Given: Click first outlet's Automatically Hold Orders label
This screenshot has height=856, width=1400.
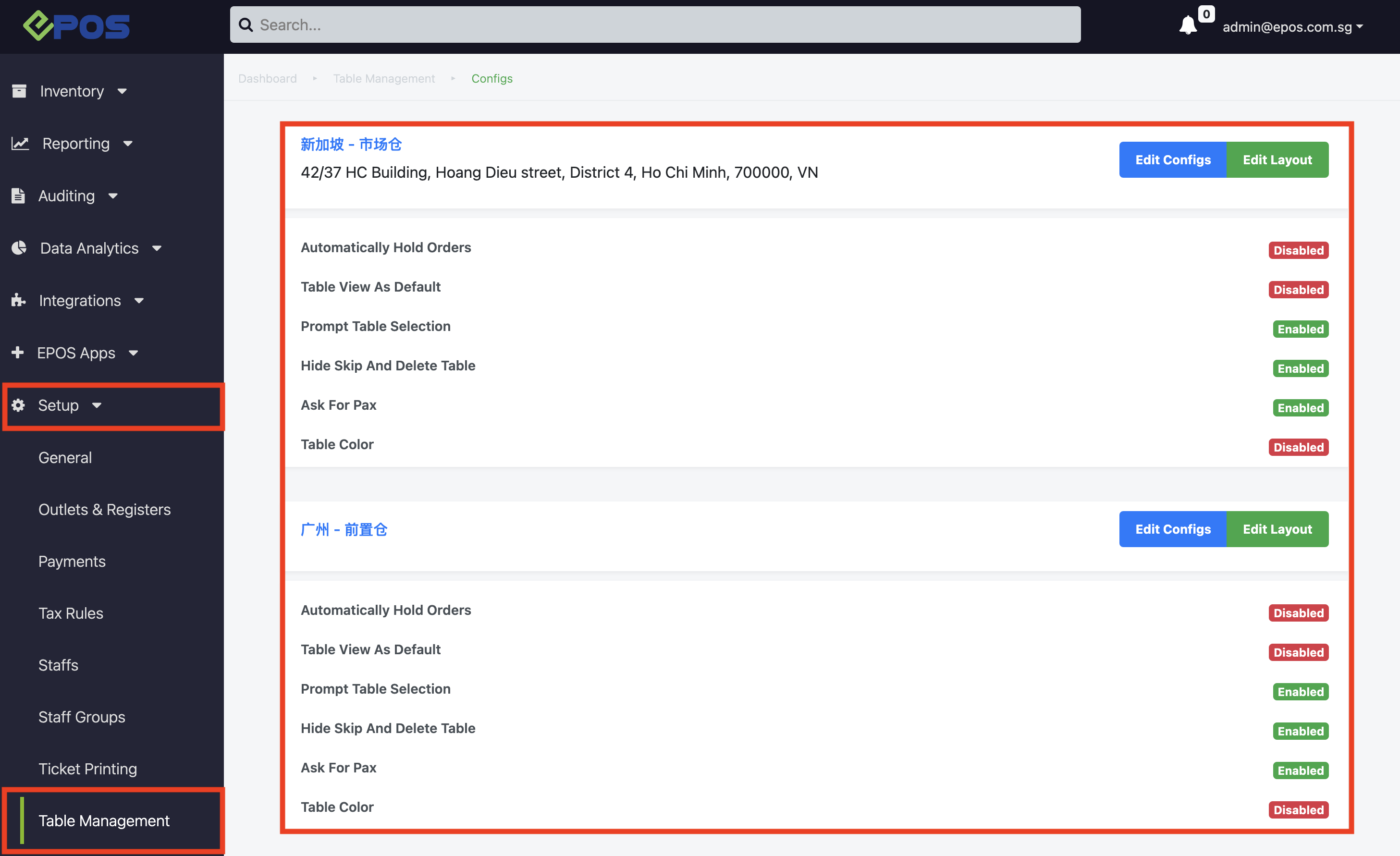Looking at the screenshot, I should 386,247.
